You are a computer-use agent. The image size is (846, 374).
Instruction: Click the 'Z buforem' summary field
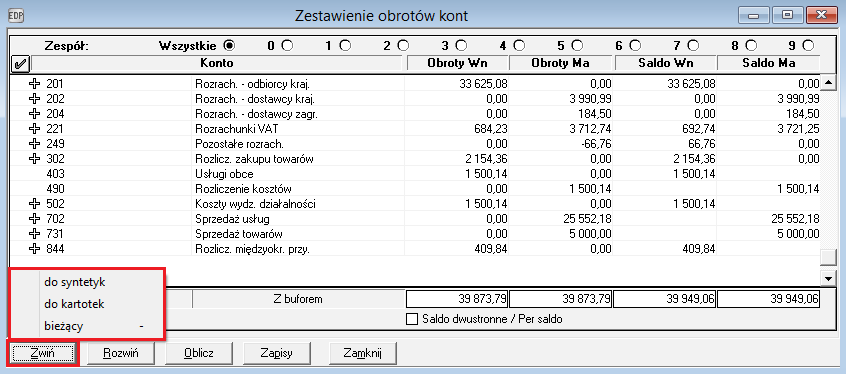(x=298, y=299)
